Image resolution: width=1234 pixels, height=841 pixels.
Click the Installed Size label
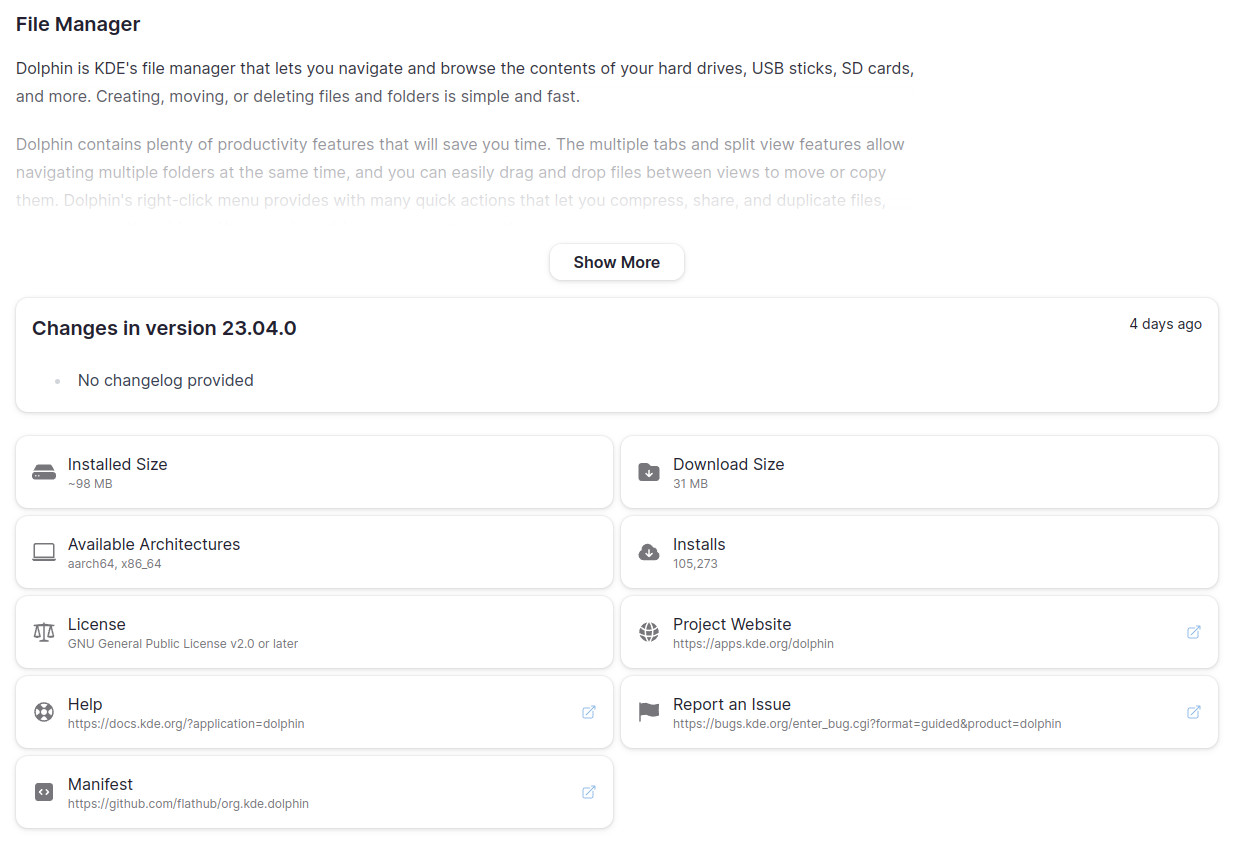(118, 464)
